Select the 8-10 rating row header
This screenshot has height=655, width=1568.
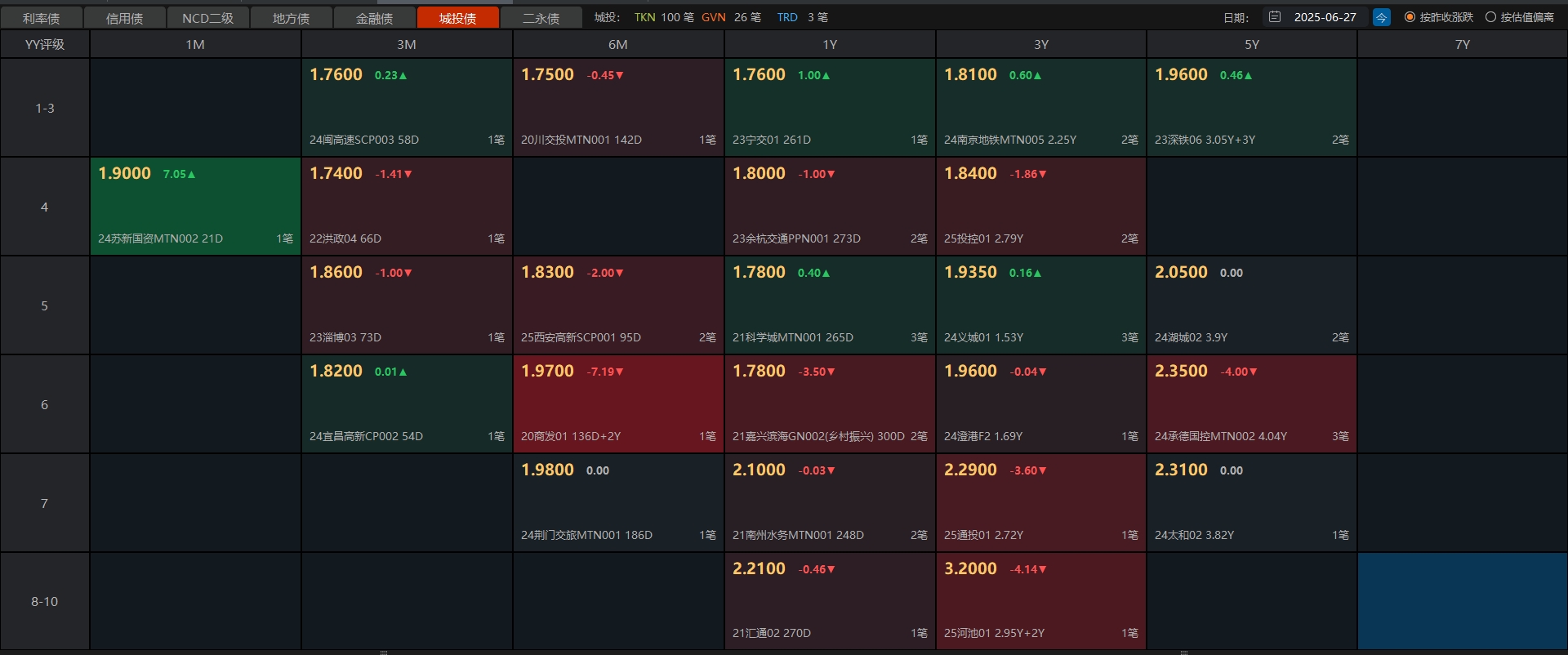[45, 601]
